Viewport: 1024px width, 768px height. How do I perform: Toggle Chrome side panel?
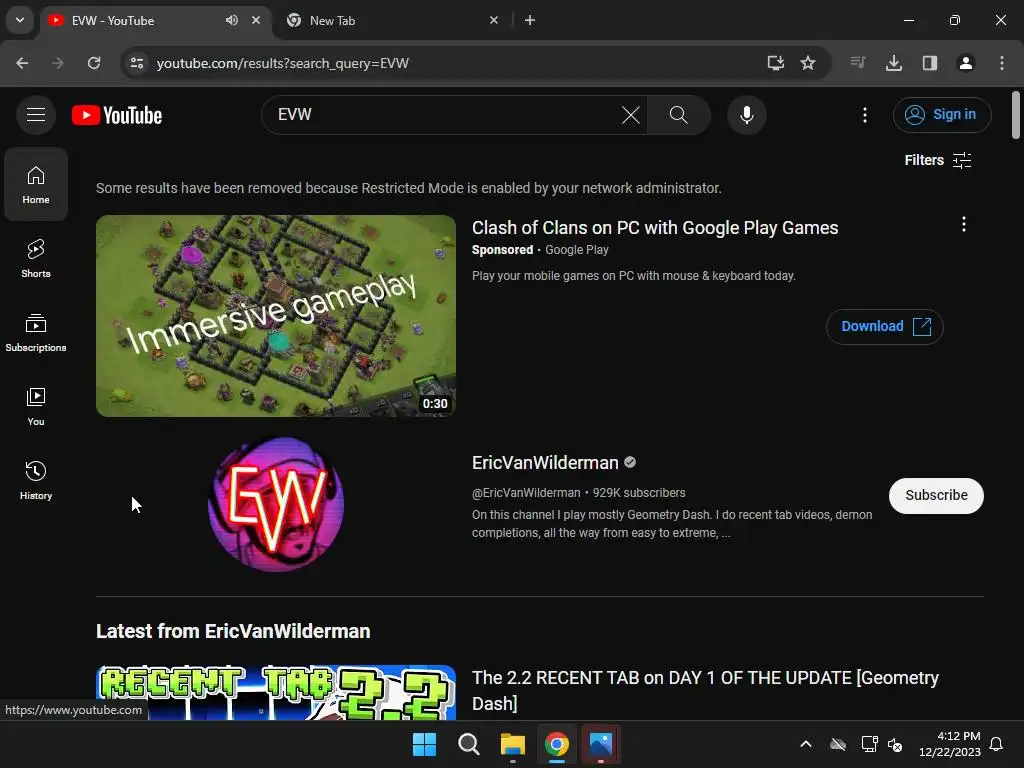point(930,63)
